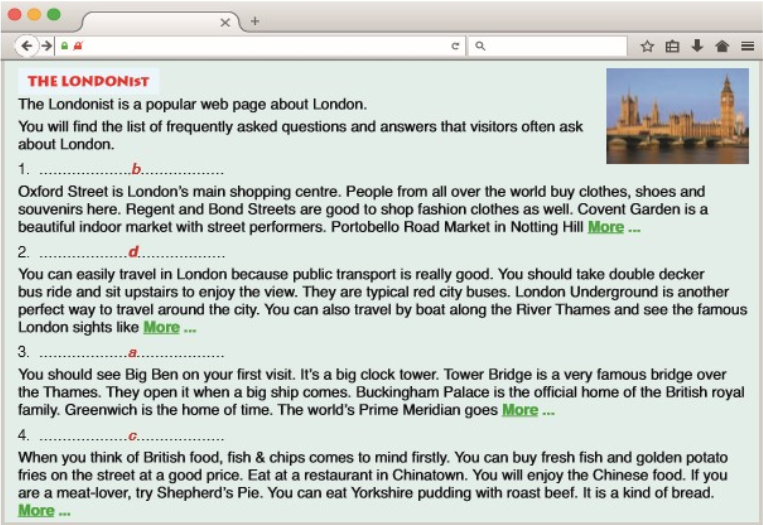Click the red window close button
The height and width of the screenshot is (525, 763).
pos(15,14)
